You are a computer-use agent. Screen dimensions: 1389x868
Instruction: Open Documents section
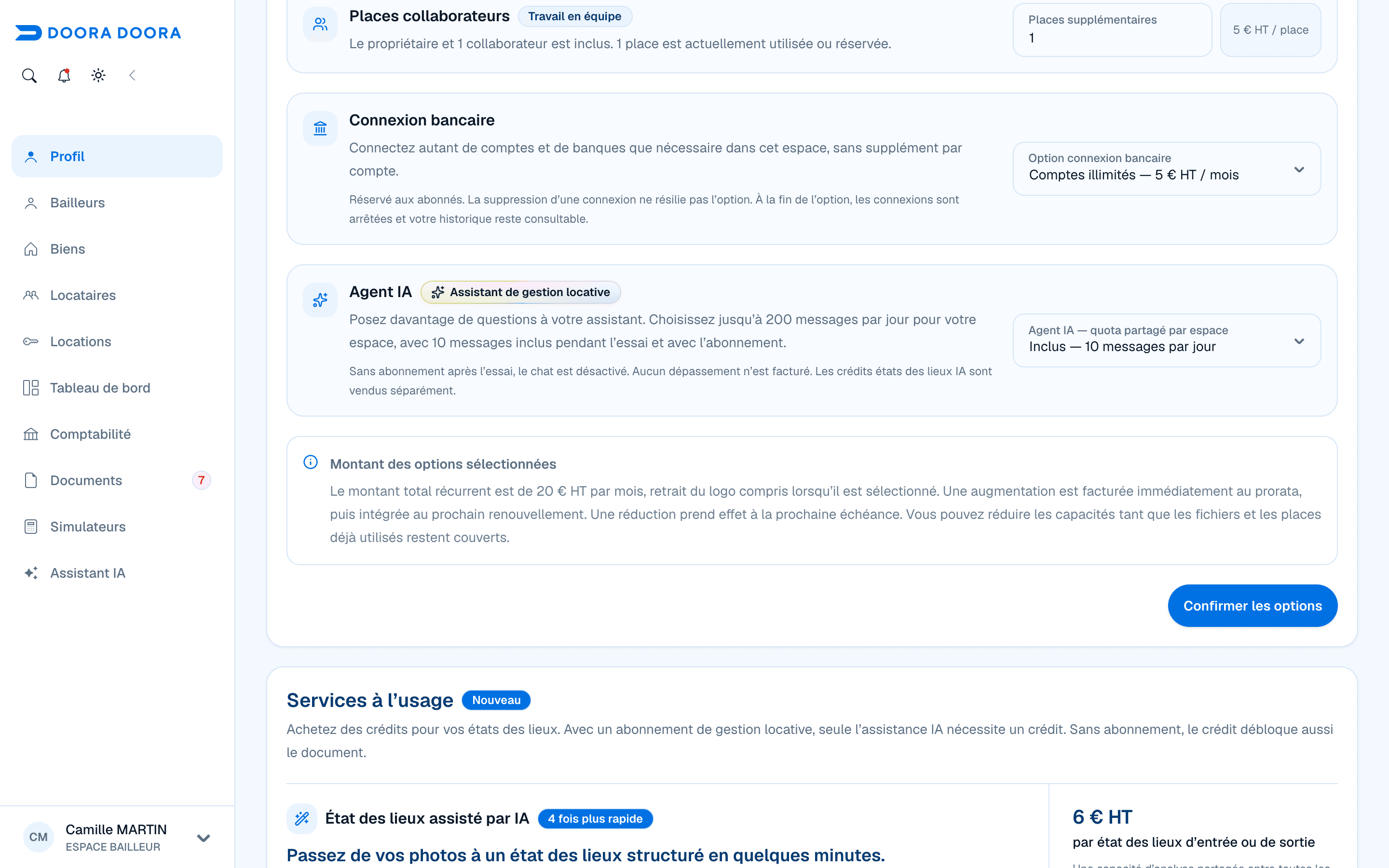tap(117, 480)
